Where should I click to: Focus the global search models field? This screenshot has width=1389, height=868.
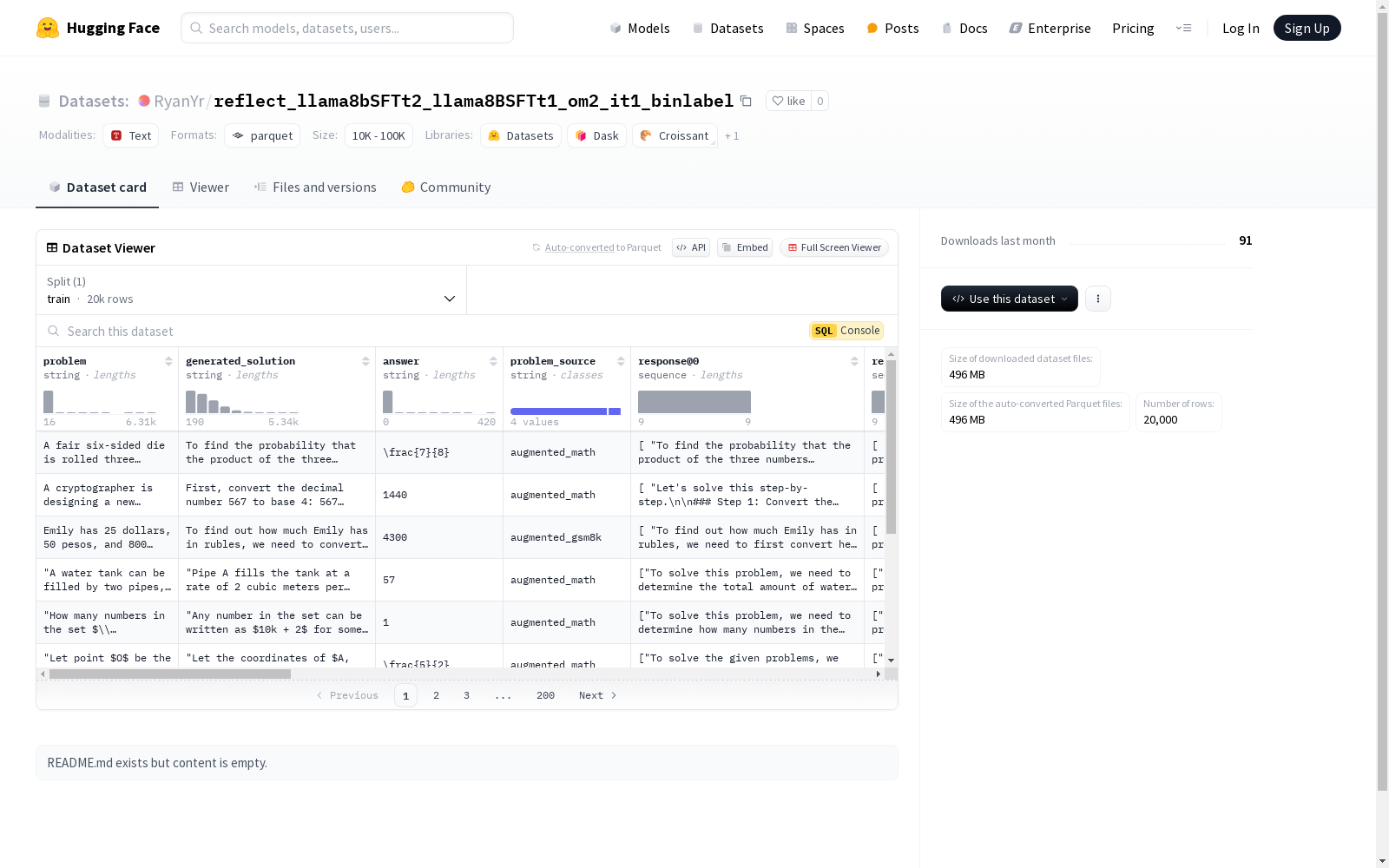tap(347, 28)
